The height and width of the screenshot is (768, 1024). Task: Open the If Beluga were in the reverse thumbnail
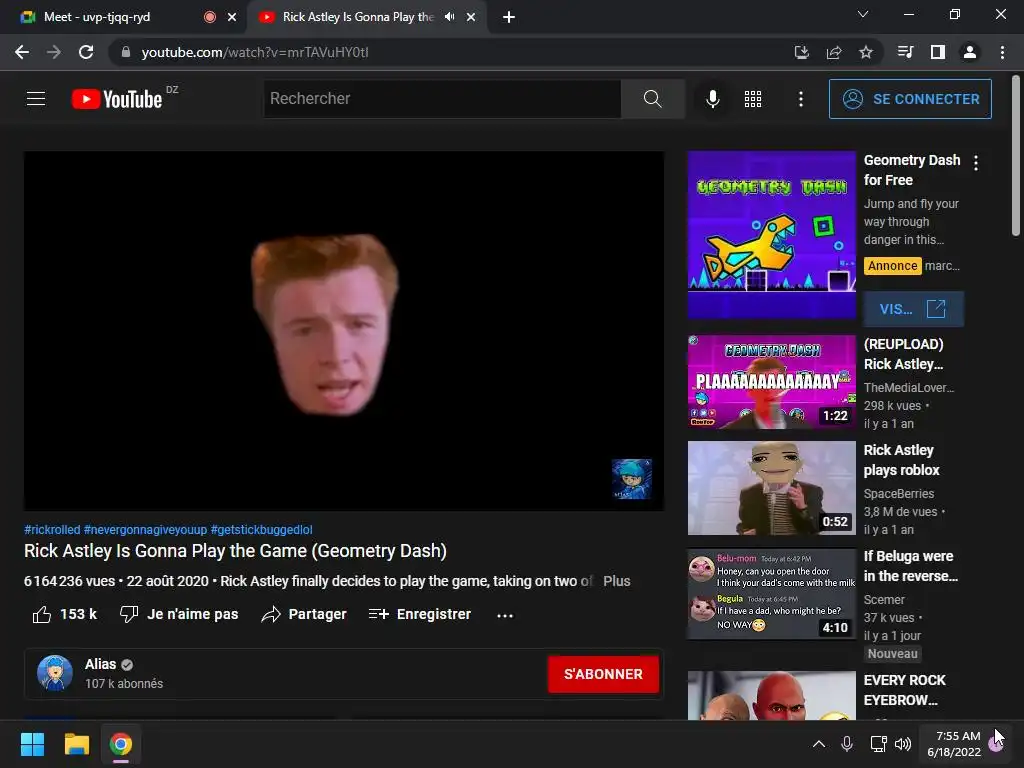(771, 594)
